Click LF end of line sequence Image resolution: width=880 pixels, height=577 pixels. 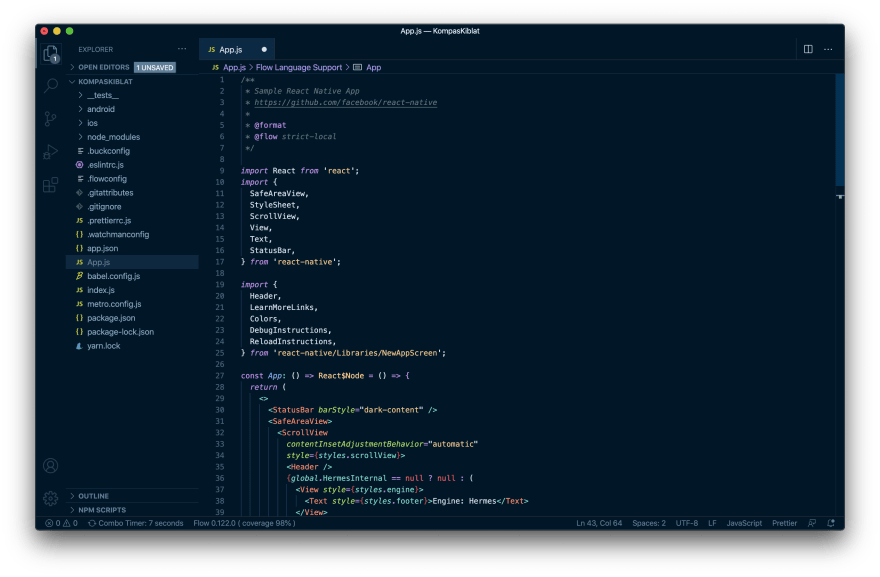712,523
